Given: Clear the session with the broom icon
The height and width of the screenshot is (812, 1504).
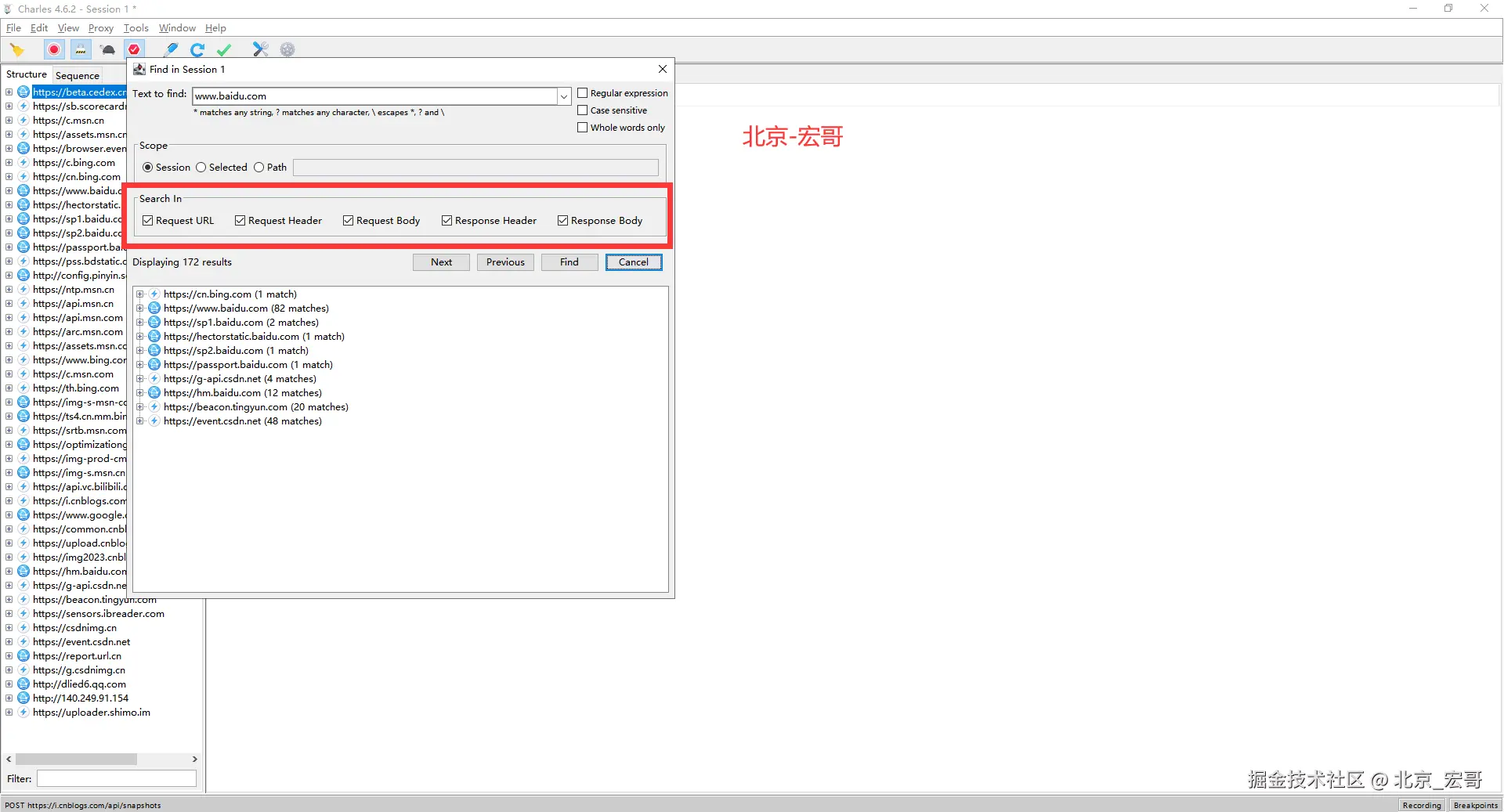Looking at the screenshot, I should [17, 49].
